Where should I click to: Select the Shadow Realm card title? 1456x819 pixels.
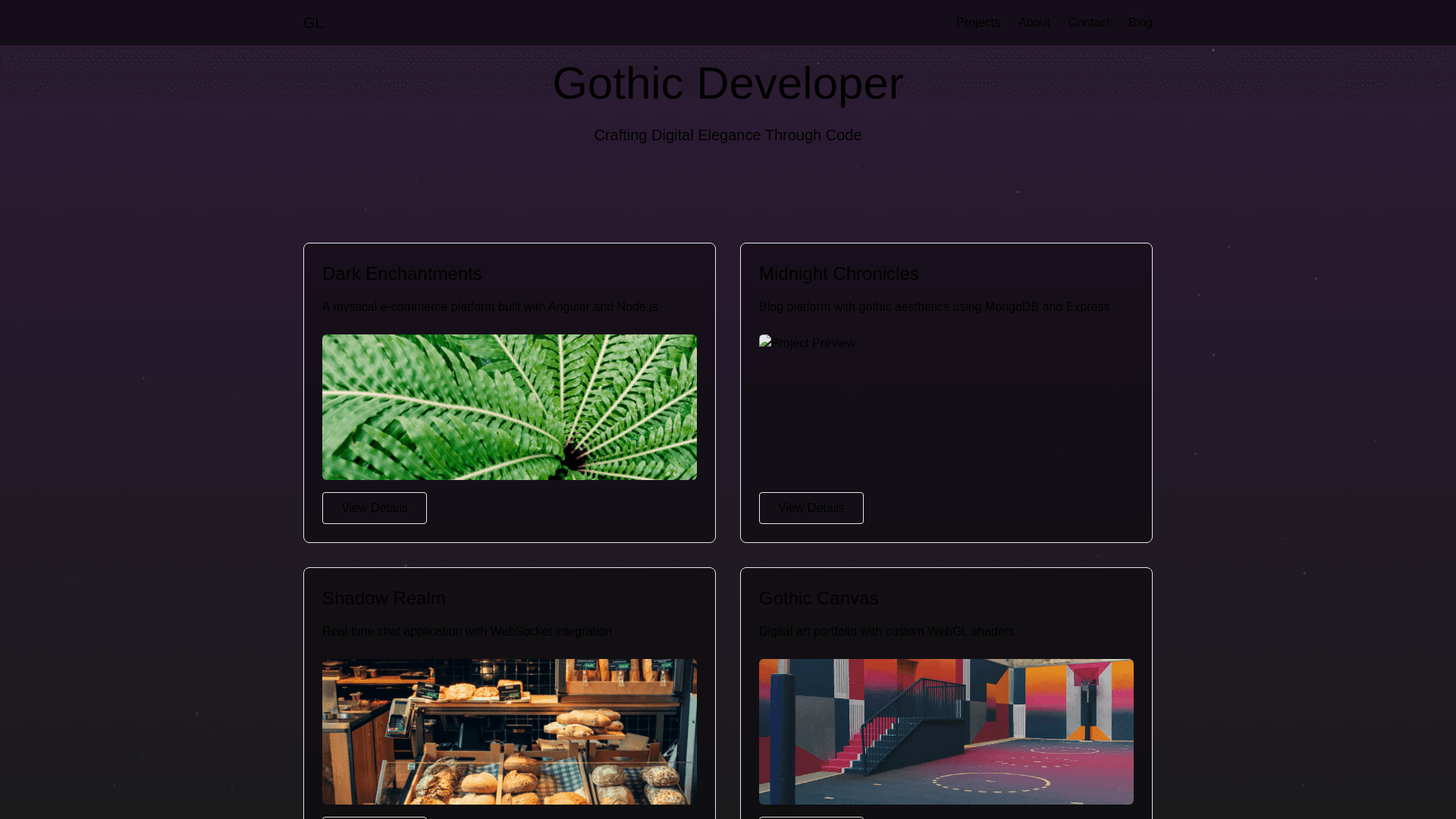point(384,598)
